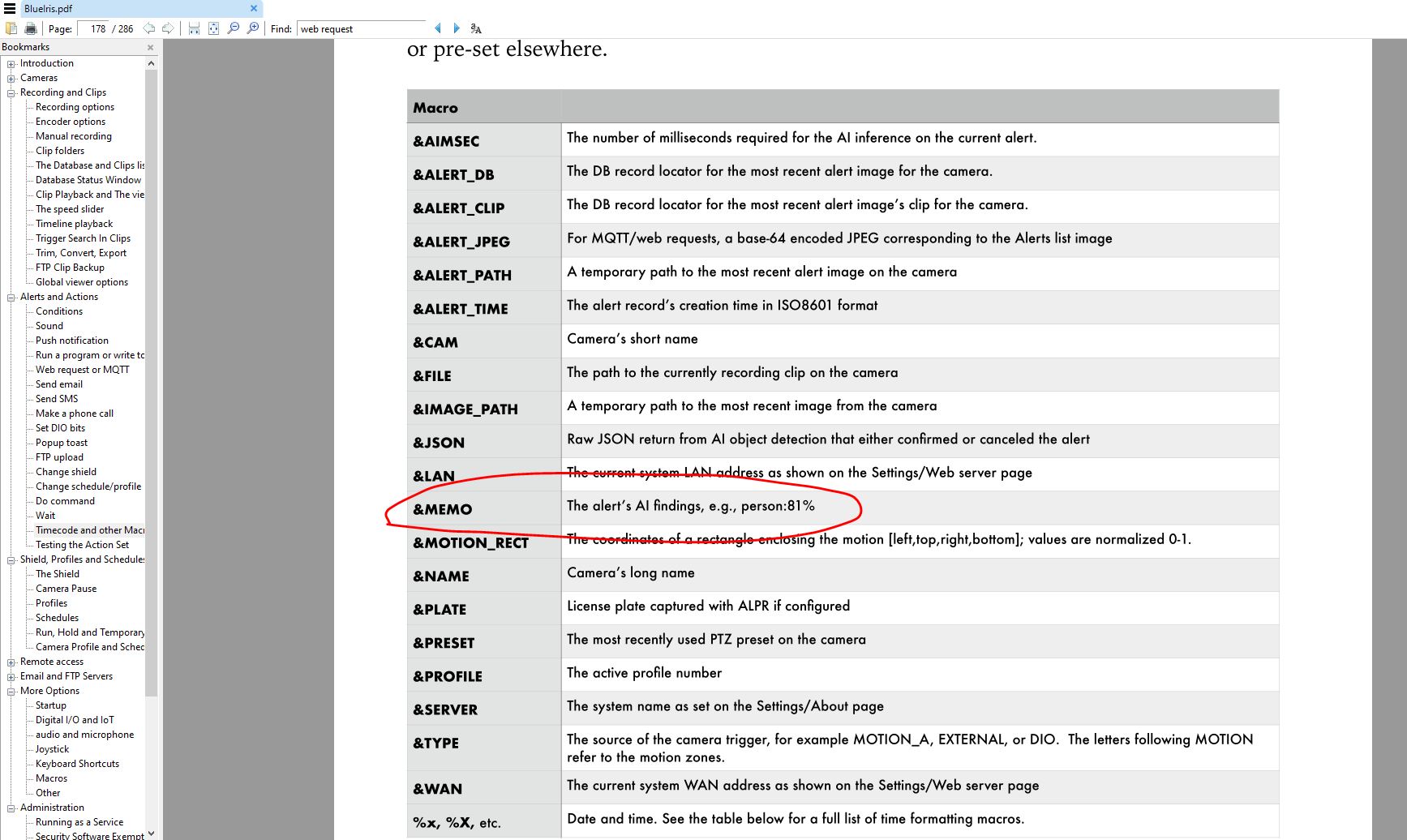Open the Send email bookmark
The image size is (1407, 840).
[x=59, y=384]
